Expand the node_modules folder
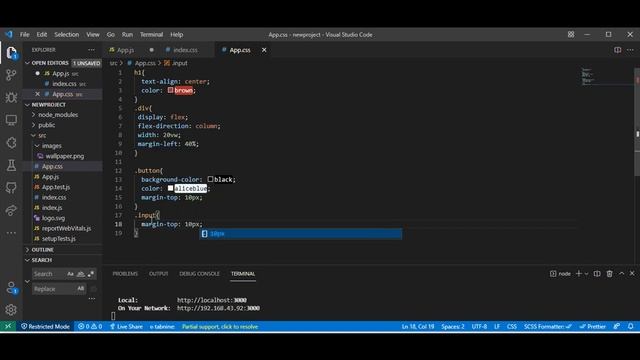 point(33,115)
